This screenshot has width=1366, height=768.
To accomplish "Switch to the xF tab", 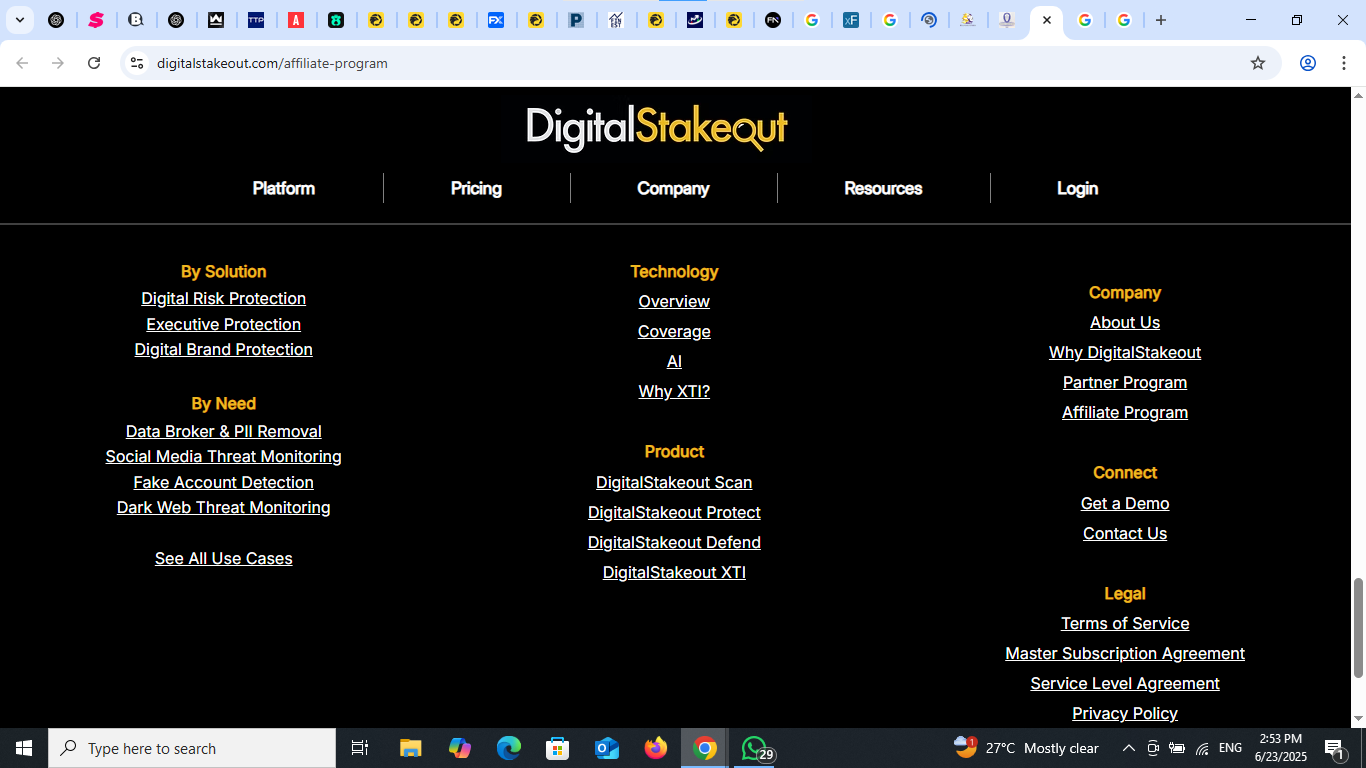I will coord(850,20).
